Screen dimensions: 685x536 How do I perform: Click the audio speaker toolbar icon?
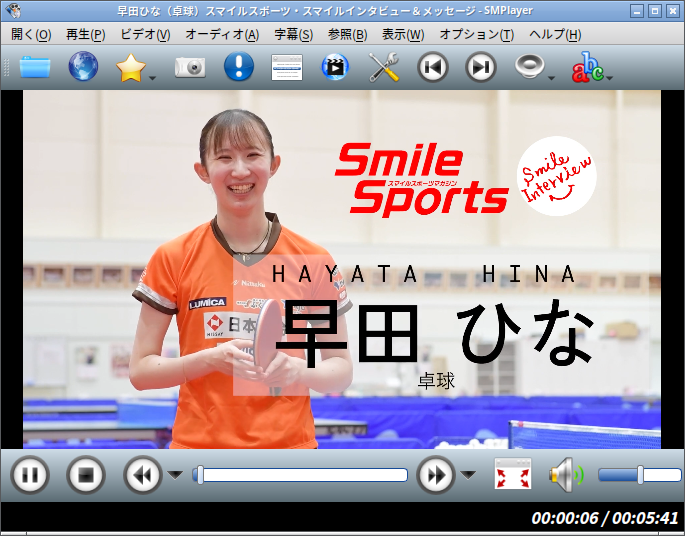529,66
